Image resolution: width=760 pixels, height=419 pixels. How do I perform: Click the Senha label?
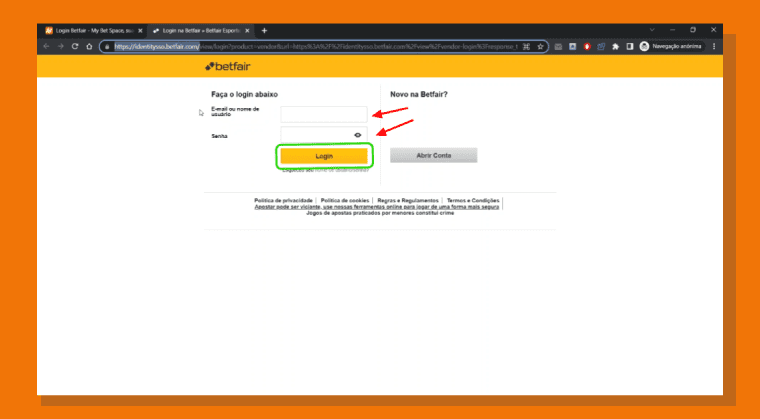(x=219, y=136)
